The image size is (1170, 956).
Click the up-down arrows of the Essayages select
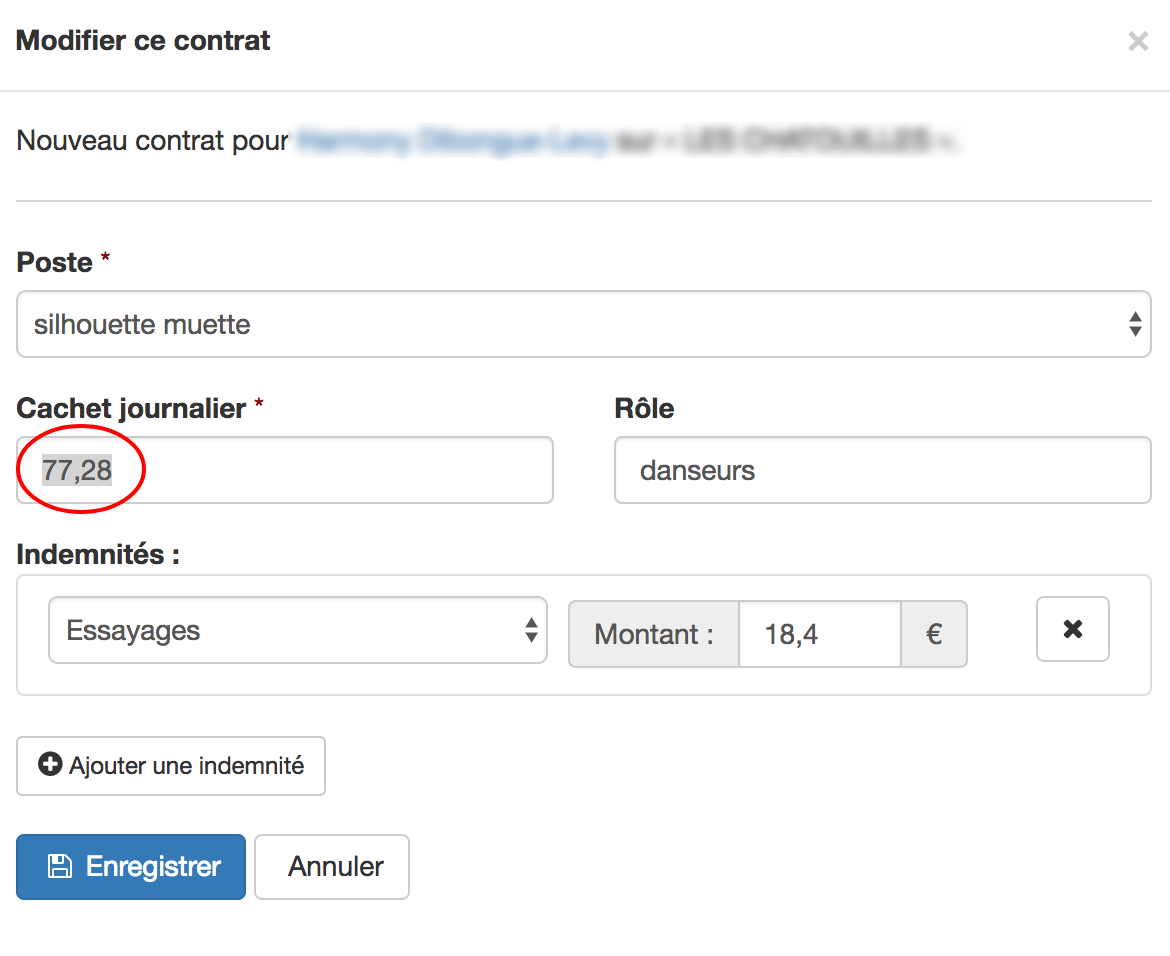pos(531,630)
